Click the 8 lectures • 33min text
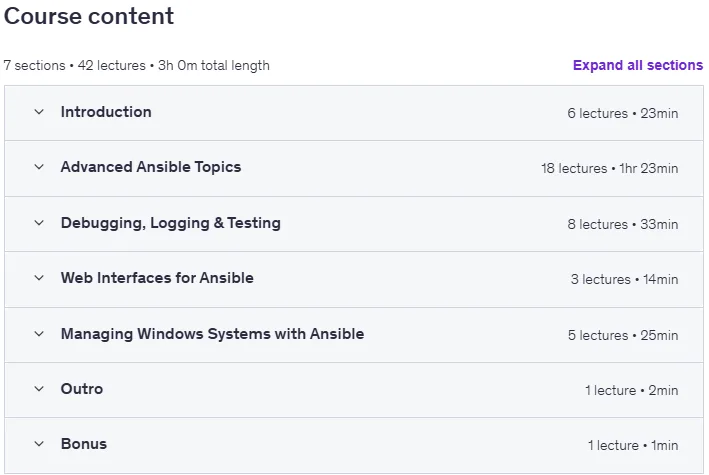The width and height of the screenshot is (709, 475). [623, 224]
